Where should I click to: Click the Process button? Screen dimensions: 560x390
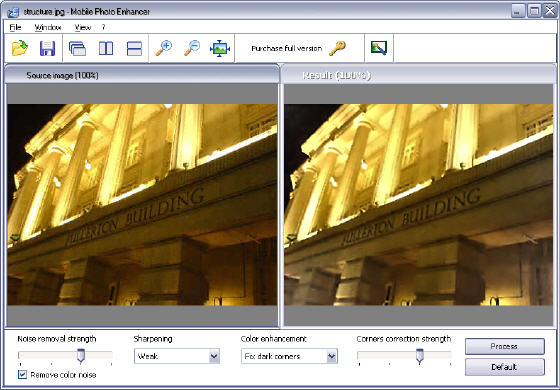click(x=505, y=346)
